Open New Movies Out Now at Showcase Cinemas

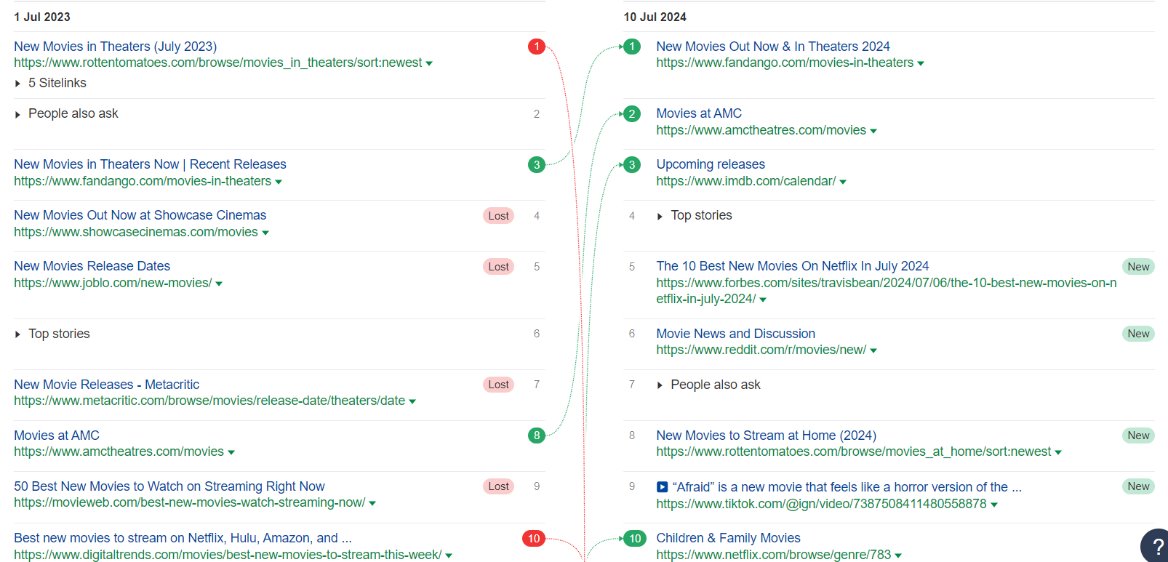pyautogui.click(x=140, y=215)
